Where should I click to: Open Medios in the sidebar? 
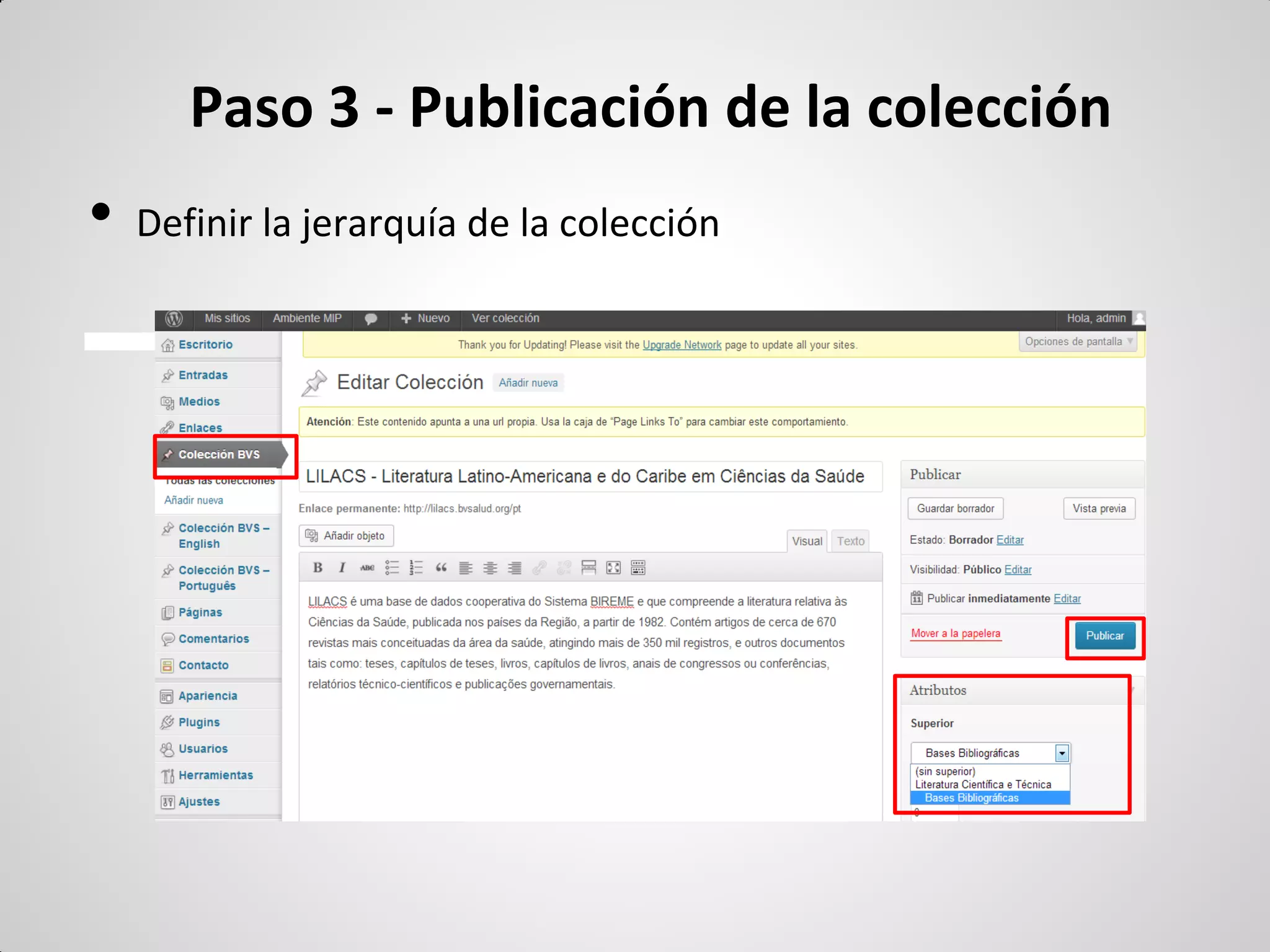click(x=199, y=402)
